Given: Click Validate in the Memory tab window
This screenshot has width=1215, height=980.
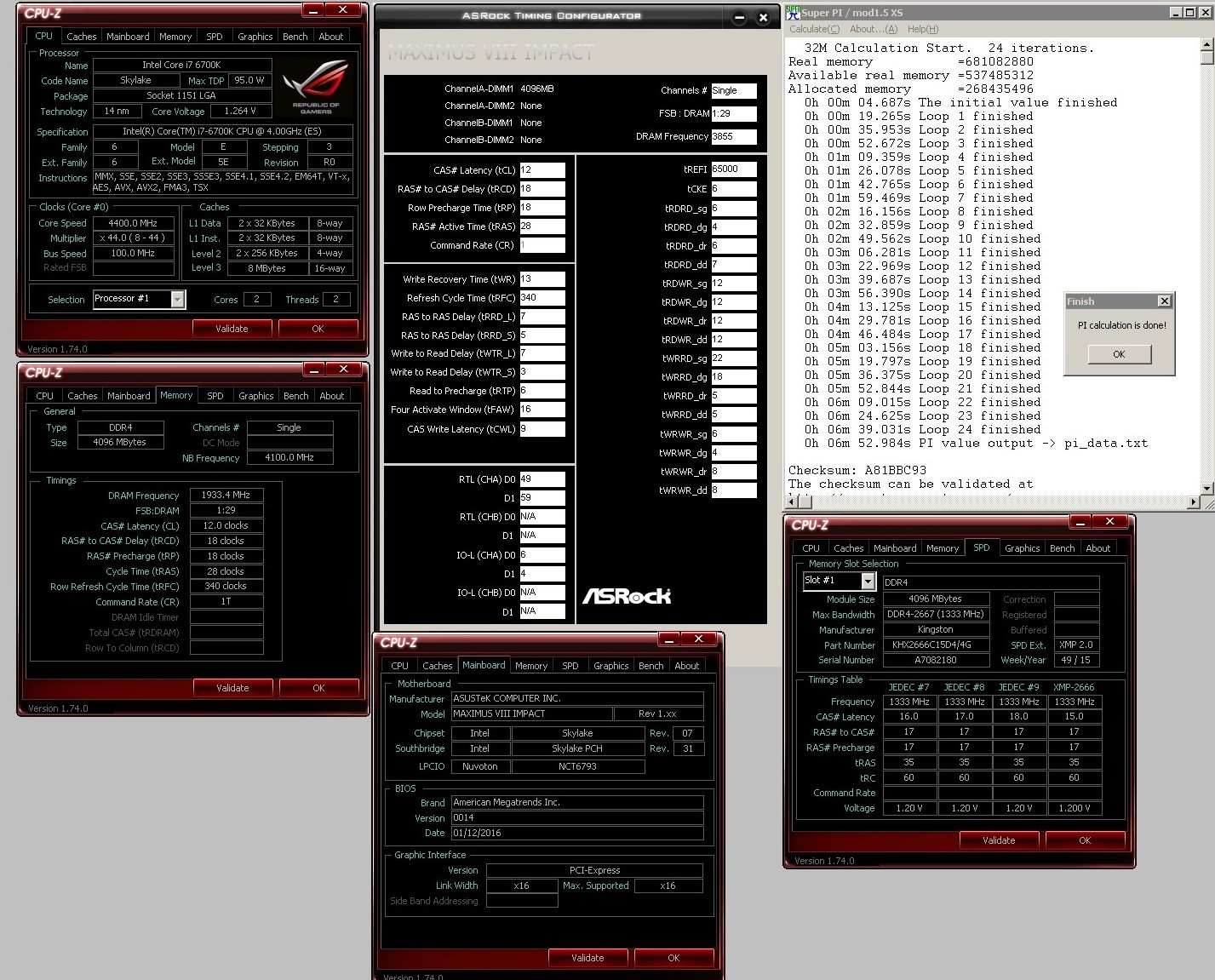Looking at the screenshot, I should (232, 688).
